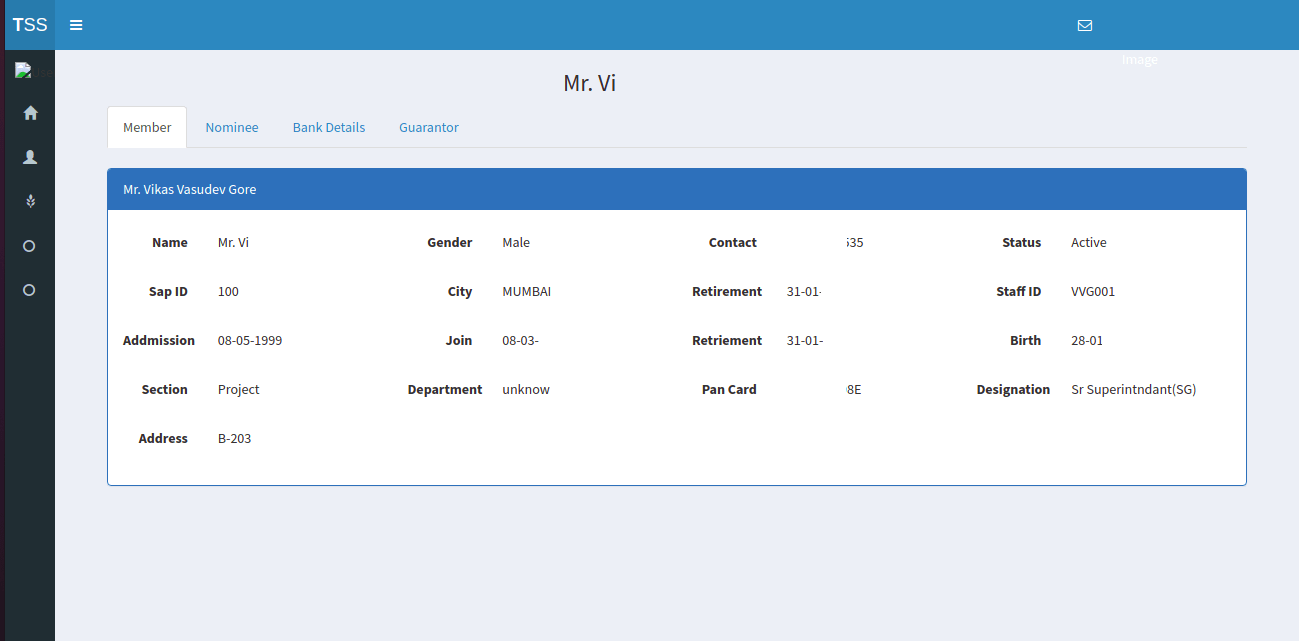Open the Guarantor tab
The image size is (1299, 641).
(x=428, y=128)
